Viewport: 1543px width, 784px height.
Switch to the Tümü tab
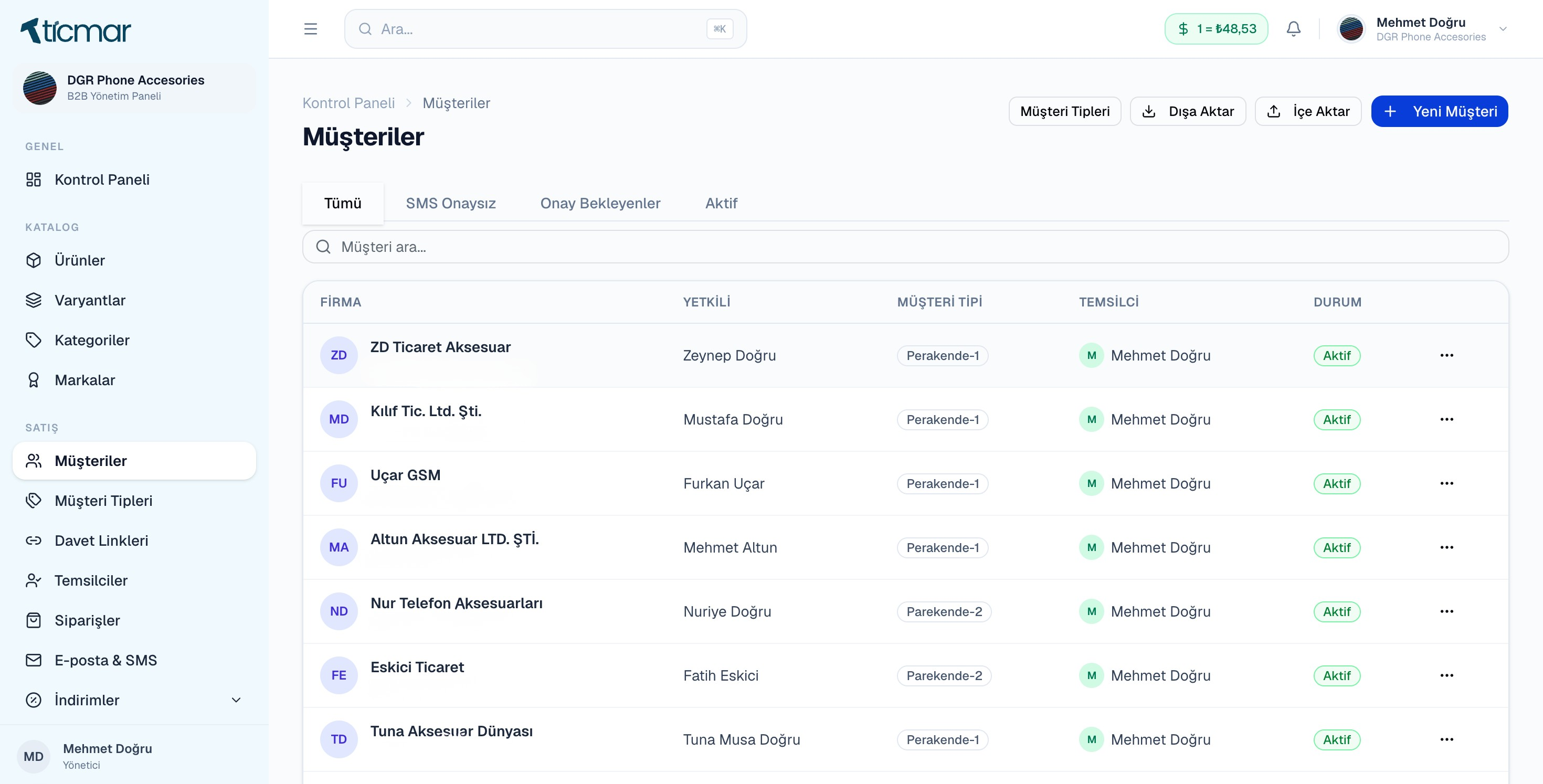[x=343, y=203]
